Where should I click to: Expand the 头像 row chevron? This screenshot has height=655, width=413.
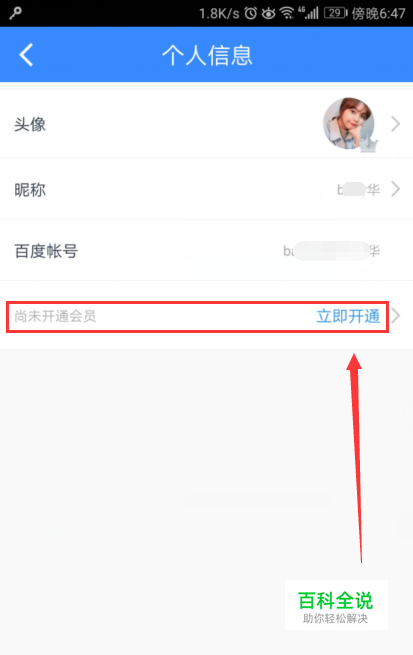[x=395, y=124]
